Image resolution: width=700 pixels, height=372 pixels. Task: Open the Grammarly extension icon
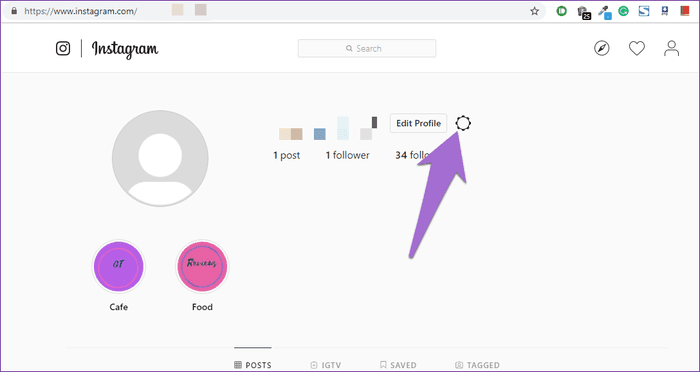[623, 12]
